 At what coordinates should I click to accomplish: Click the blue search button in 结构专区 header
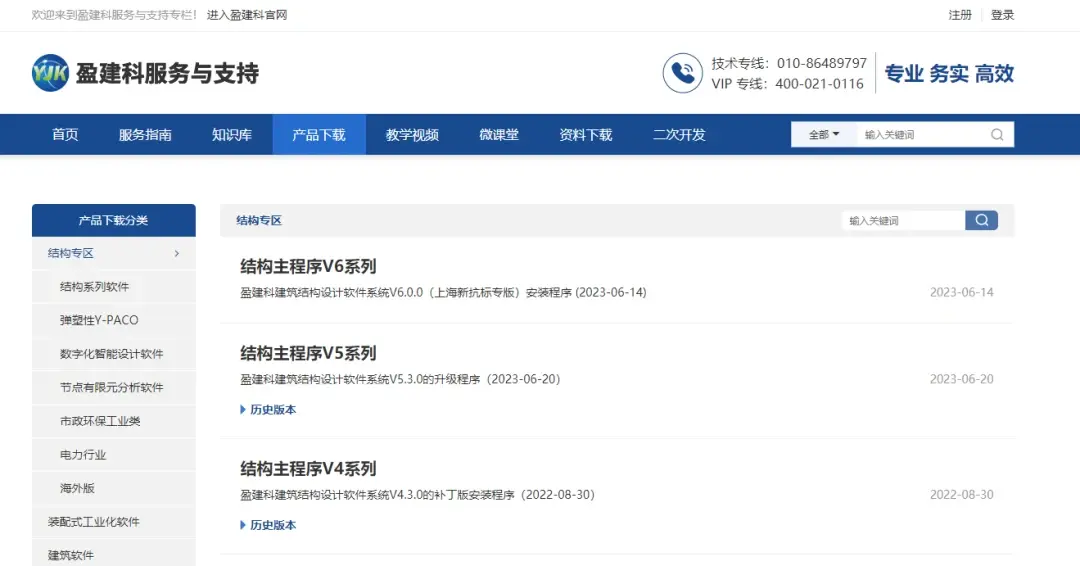point(982,220)
